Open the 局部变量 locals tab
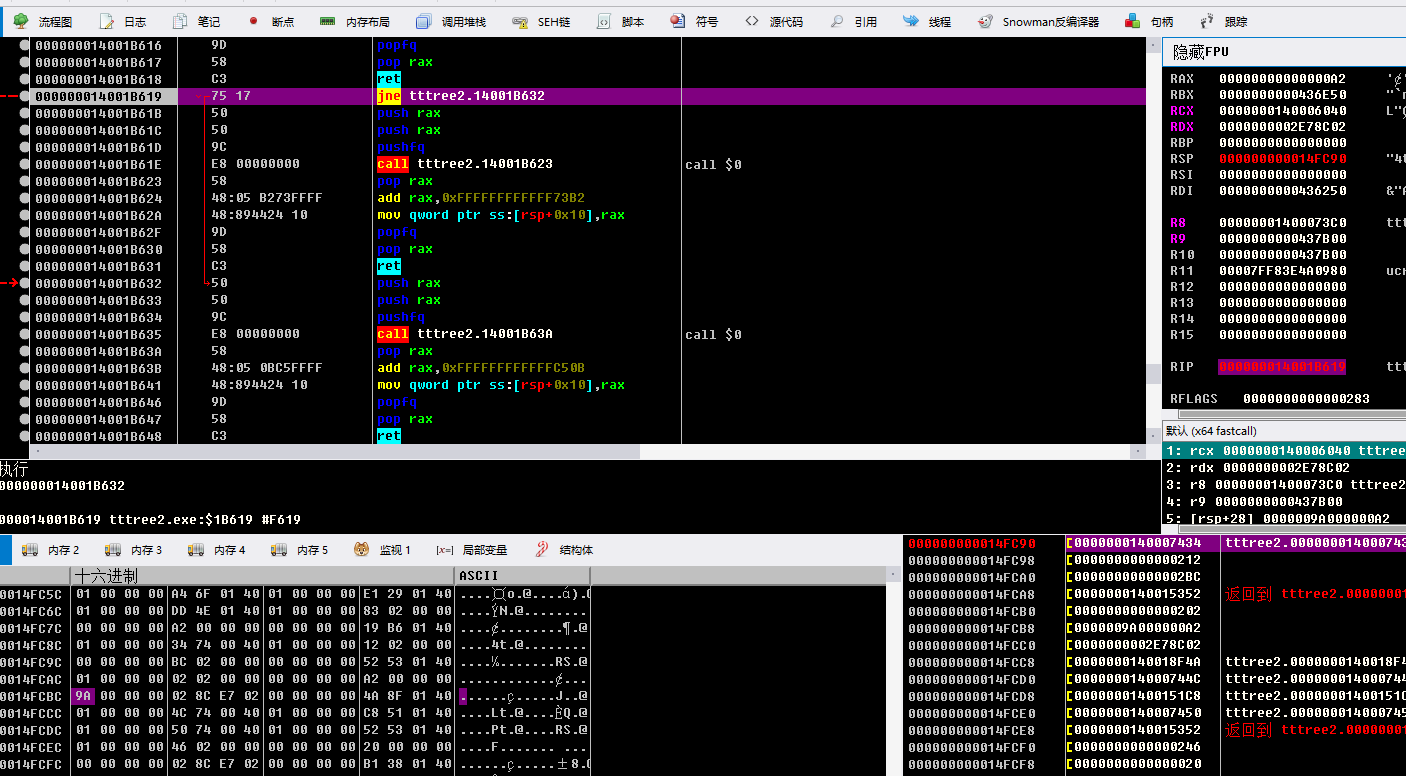 click(x=472, y=550)
